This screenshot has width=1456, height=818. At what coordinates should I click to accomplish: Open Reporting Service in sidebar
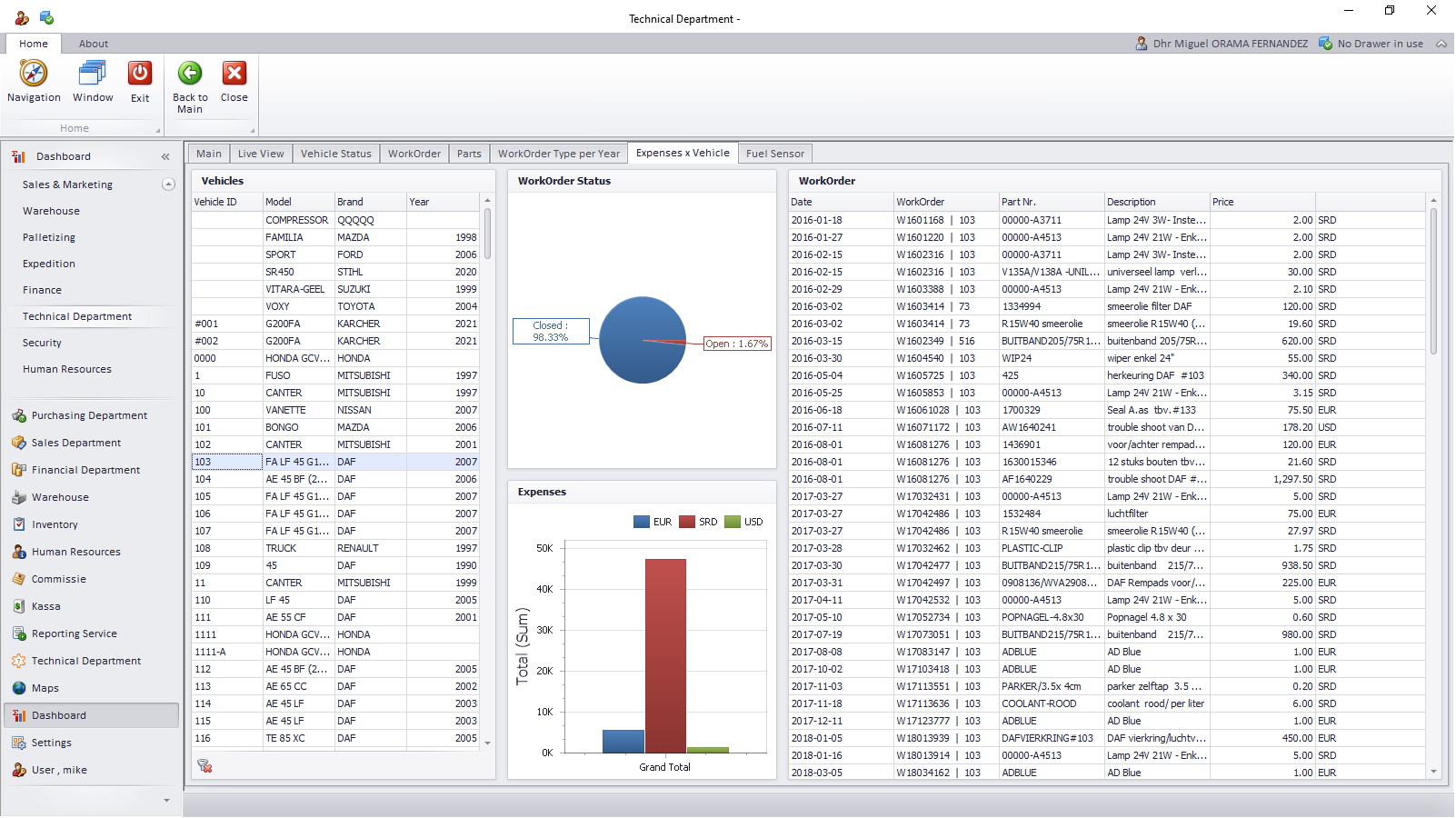[74, 634]
